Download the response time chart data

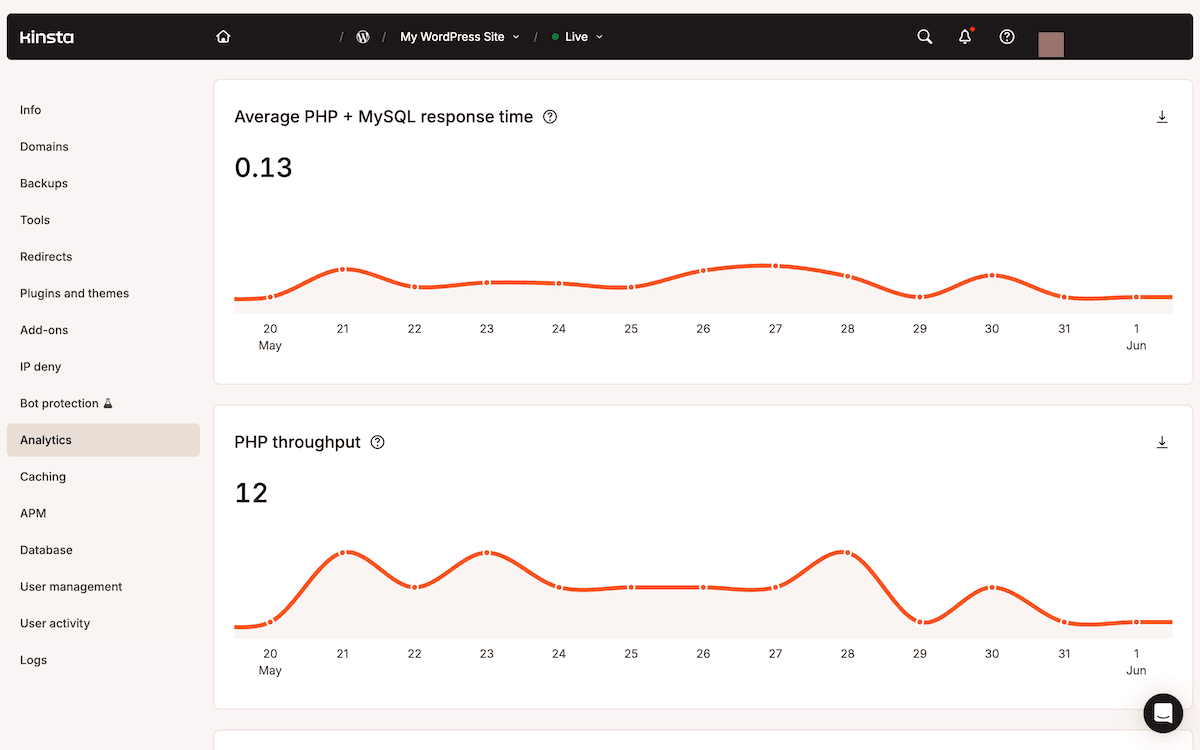(x=1162, y=117)
